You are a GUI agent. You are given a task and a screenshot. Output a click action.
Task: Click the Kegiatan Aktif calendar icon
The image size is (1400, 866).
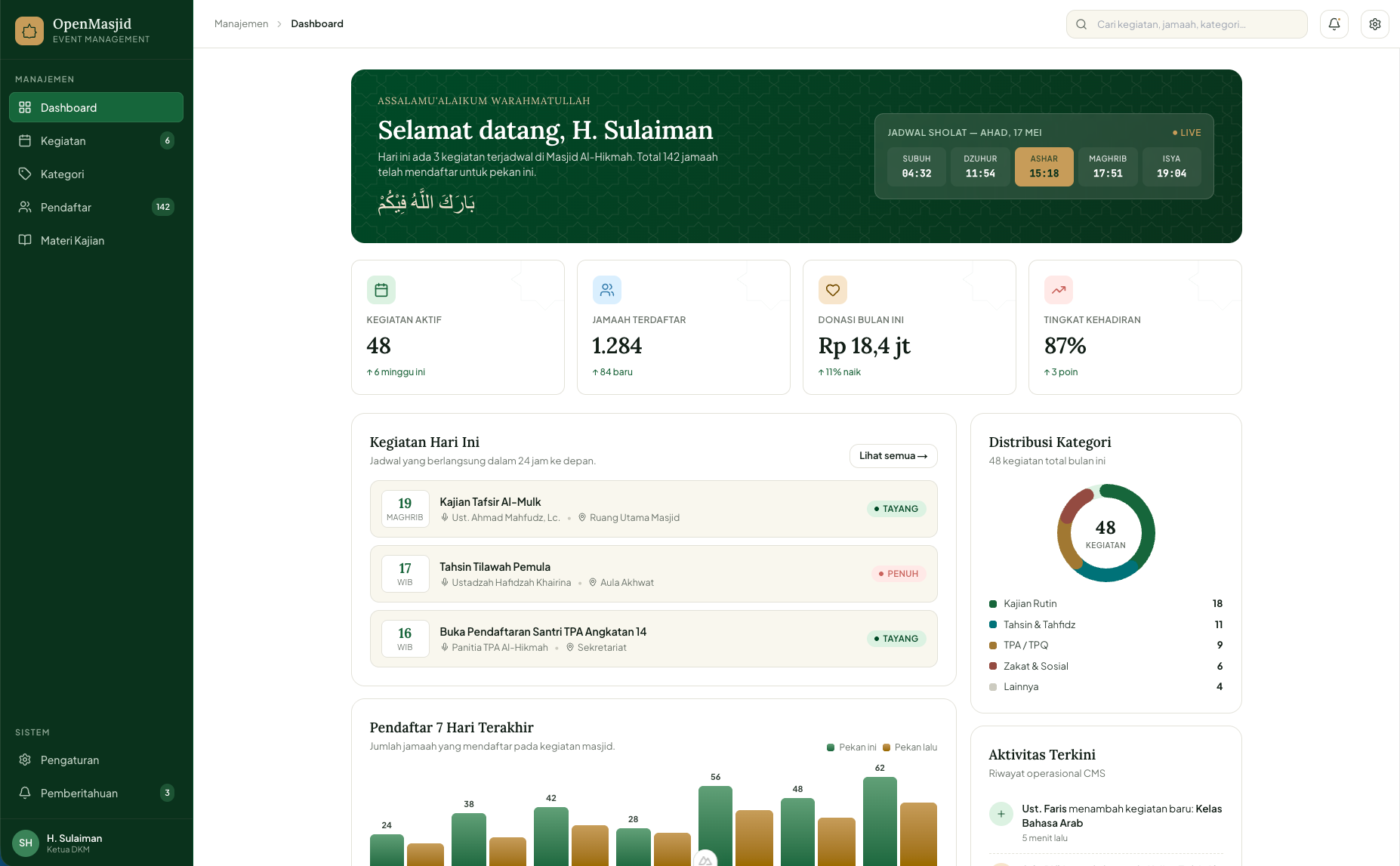[381, 290]
